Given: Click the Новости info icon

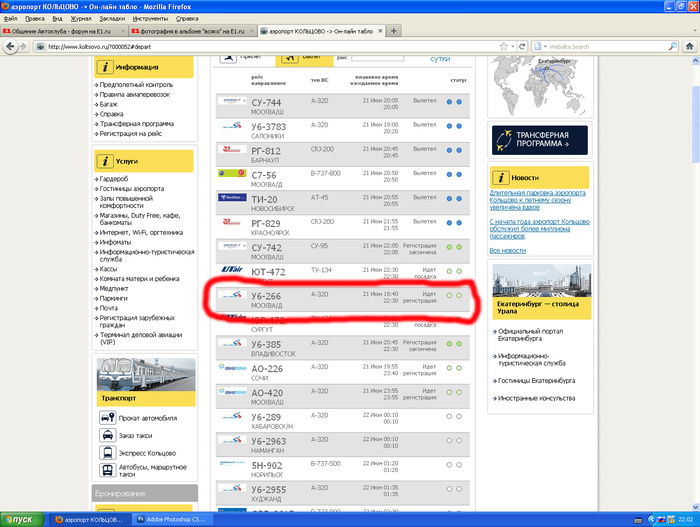Looking at the screenshot, I should [x=502, y=176].
